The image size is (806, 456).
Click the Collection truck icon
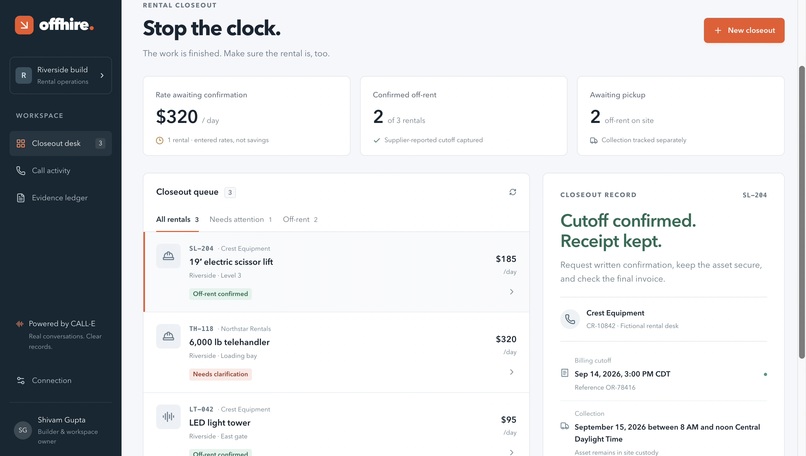coord(564,426)
